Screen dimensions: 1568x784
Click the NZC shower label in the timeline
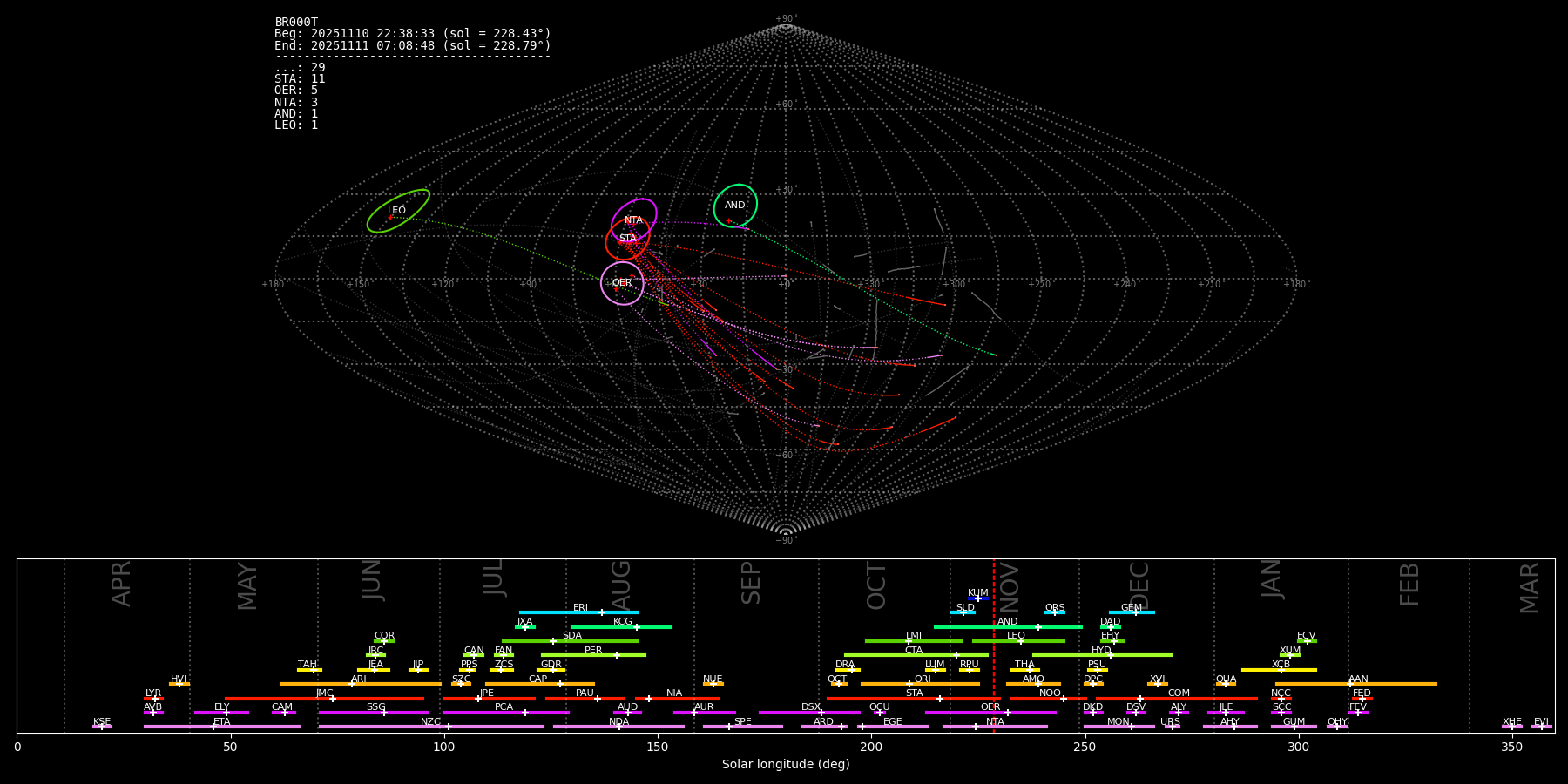pos(431,722)
